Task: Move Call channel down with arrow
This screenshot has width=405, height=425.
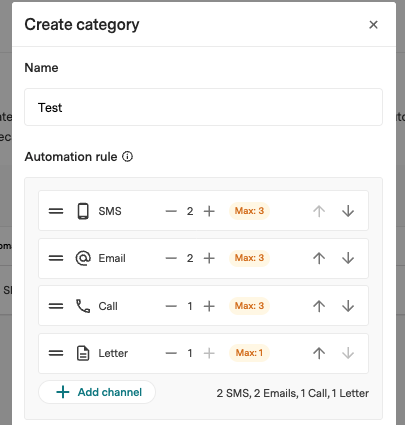Action: [x=348, y=306]
